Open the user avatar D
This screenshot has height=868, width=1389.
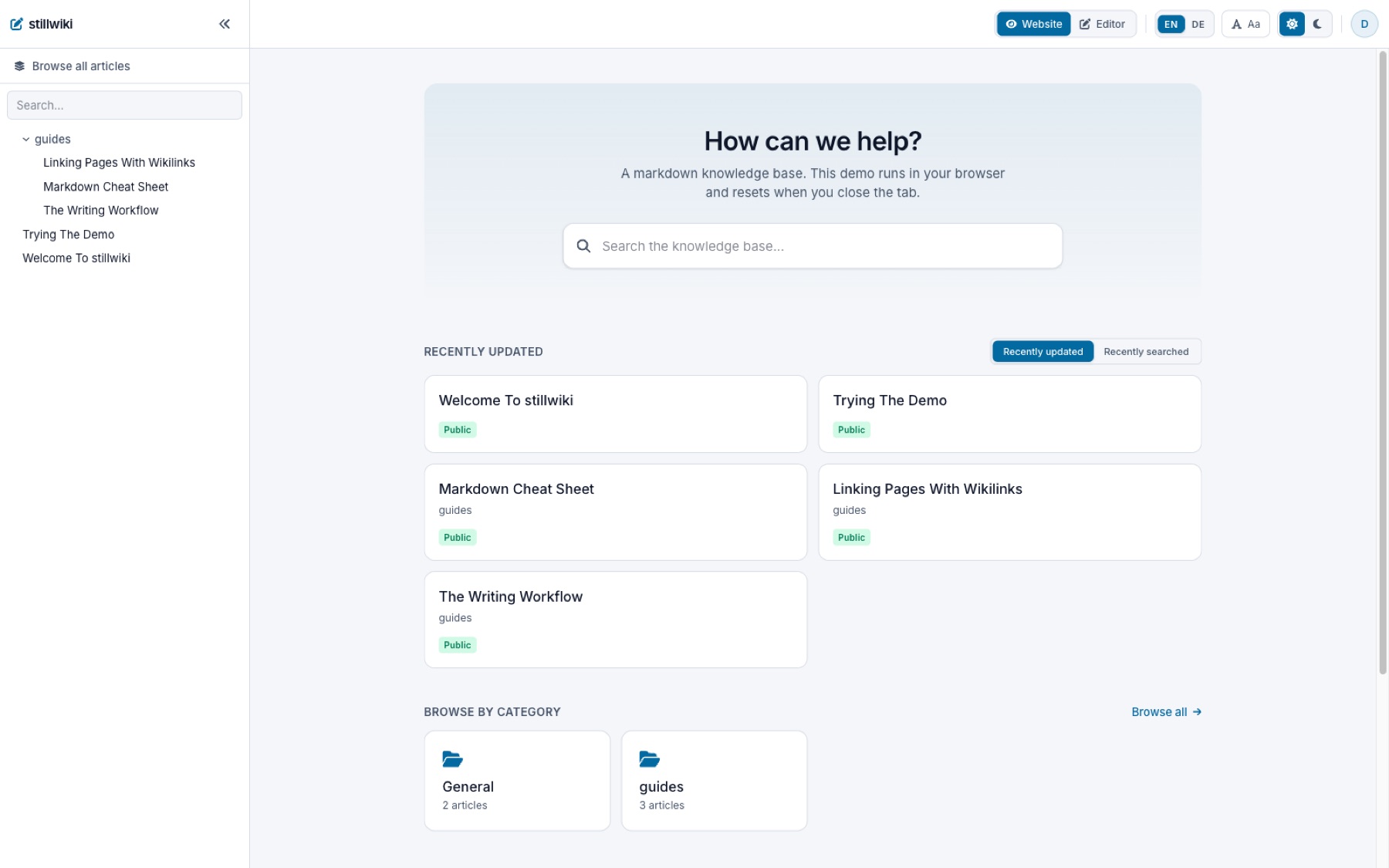[x=1364, y=24]
